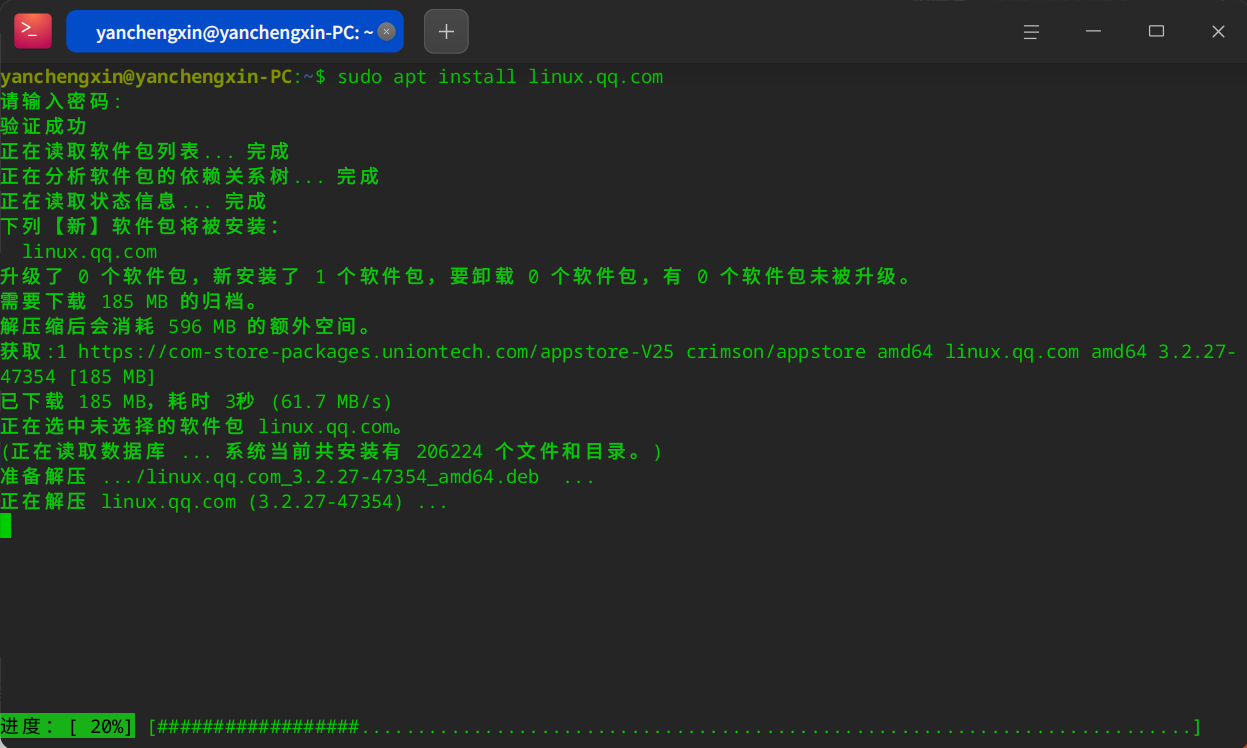Screen dimensions: 1247x748
Task: Click the indented package name 'linux.qq.com'
Action: (x=90, y=252)
